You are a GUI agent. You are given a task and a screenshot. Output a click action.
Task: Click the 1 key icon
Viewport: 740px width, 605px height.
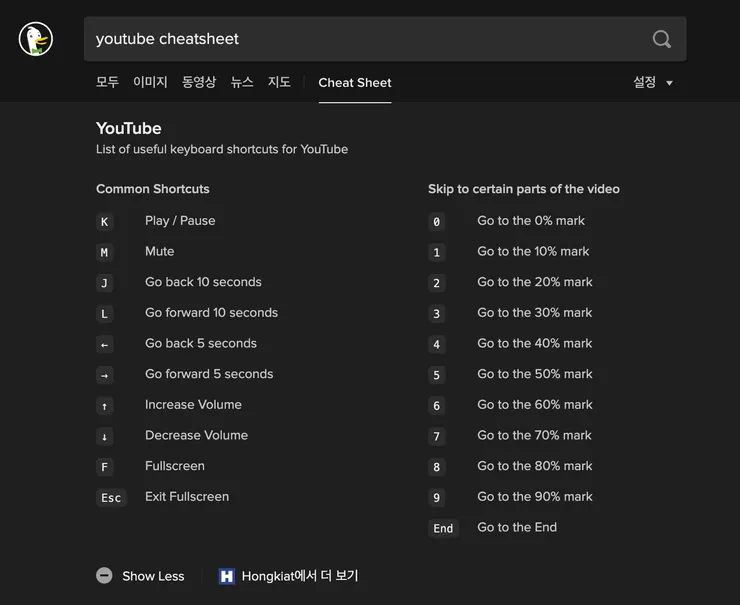coord(437,252)
